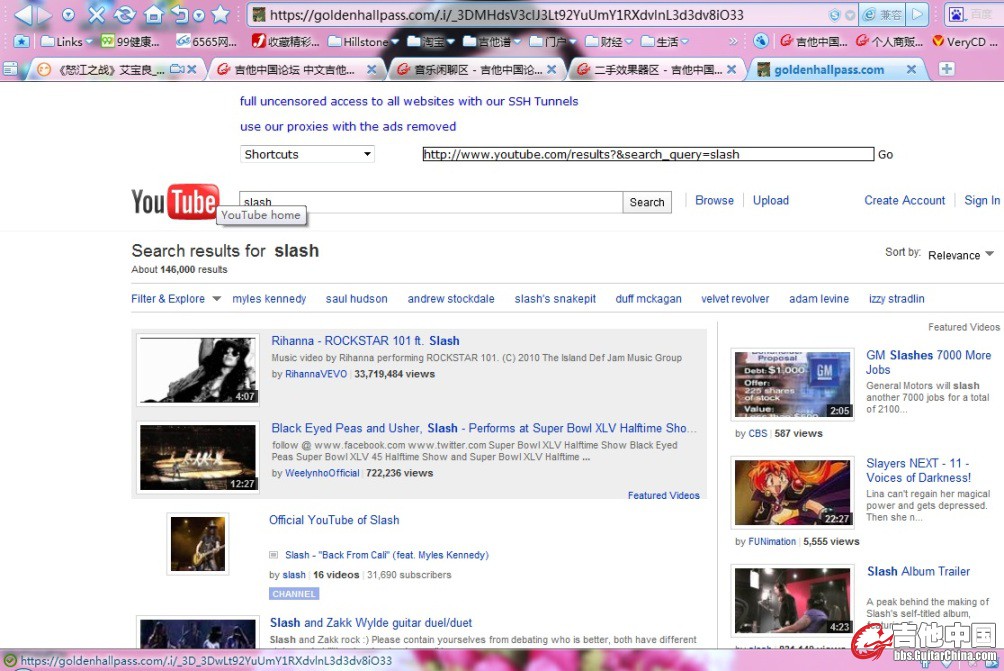Expand the Filter & Explore options
Viewport: 1004px width, 671px height.
176,299
